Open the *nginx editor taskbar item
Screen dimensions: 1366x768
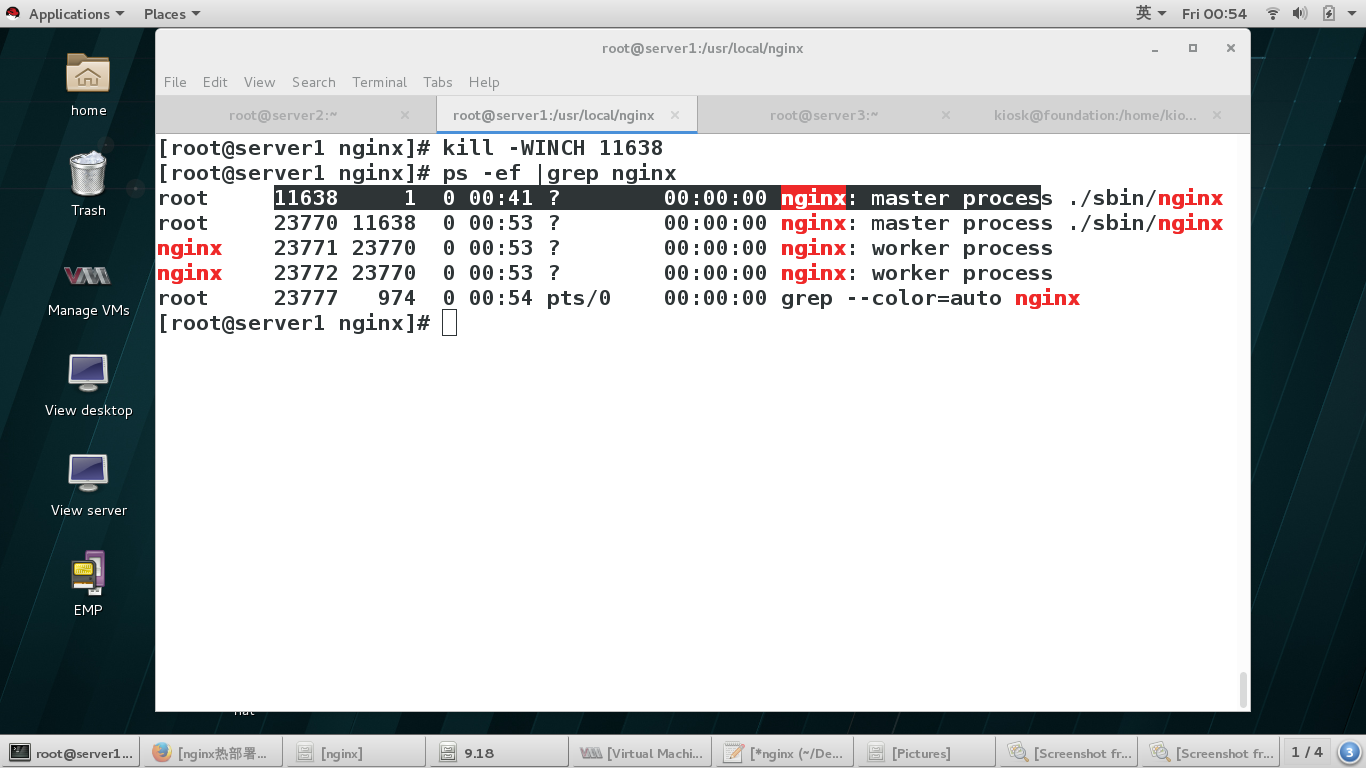tap(783, 753)
